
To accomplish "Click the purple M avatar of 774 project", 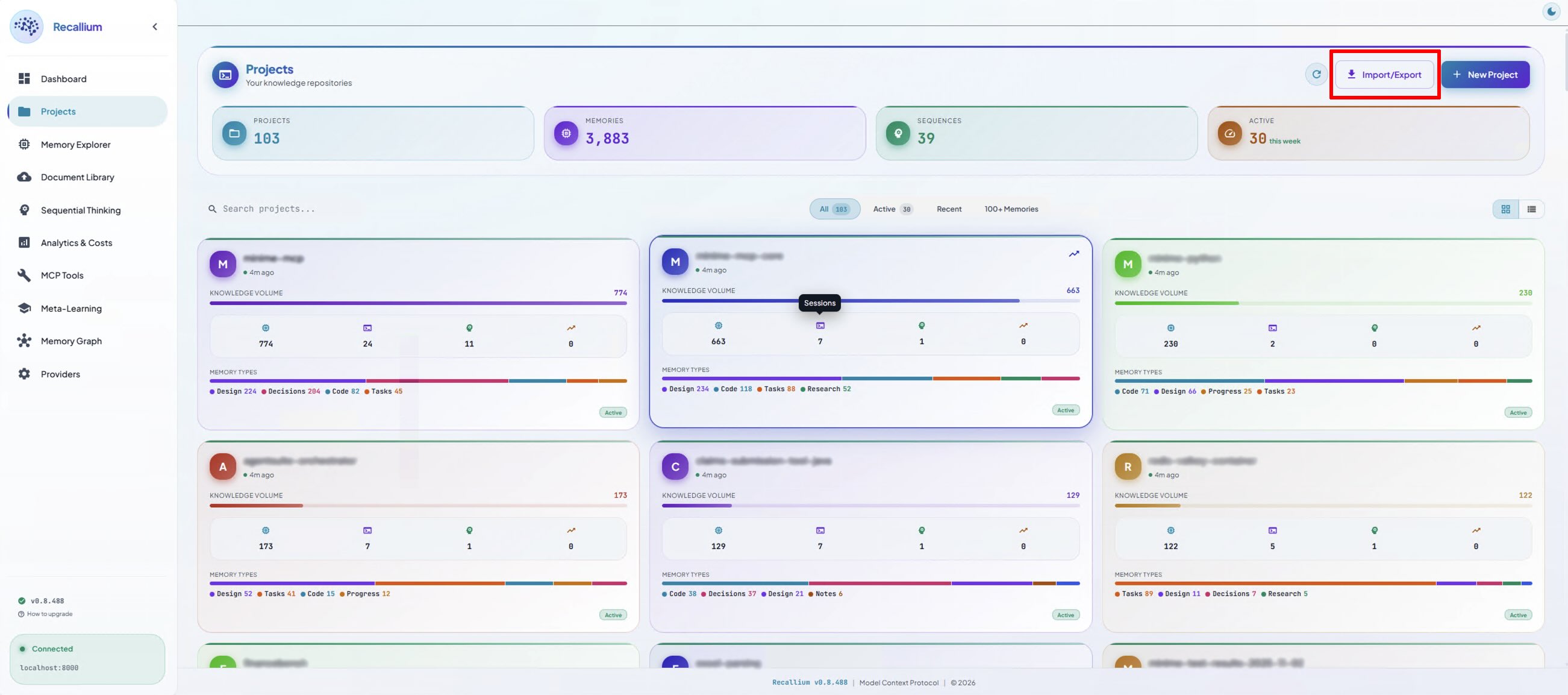I will (x=223, y=265).
